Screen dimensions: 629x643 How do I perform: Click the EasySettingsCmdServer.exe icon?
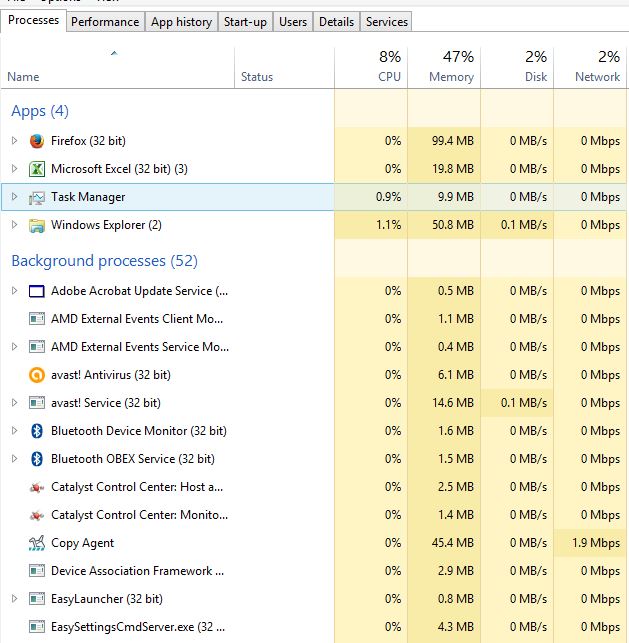pyautogui.click(x=37, y=627)
